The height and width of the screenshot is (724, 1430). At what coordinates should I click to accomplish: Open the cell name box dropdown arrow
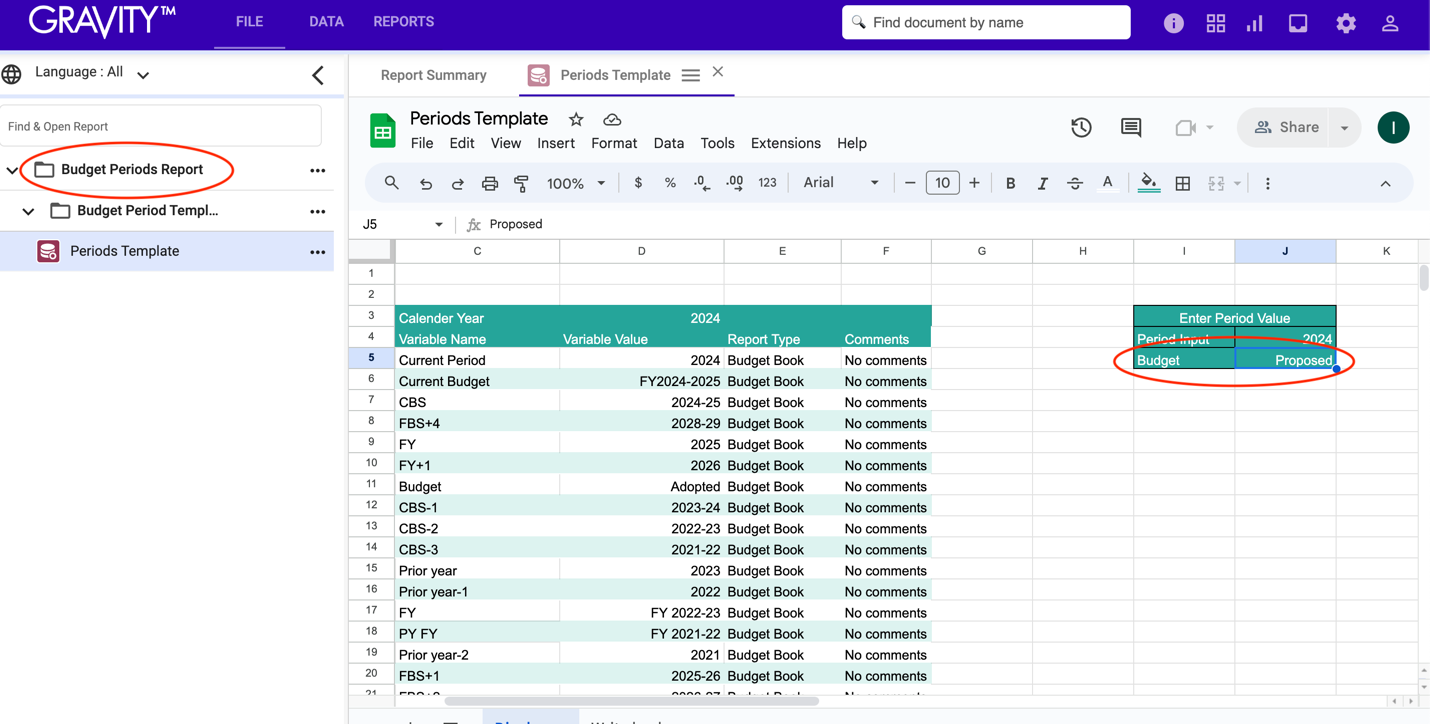(439, 224)
